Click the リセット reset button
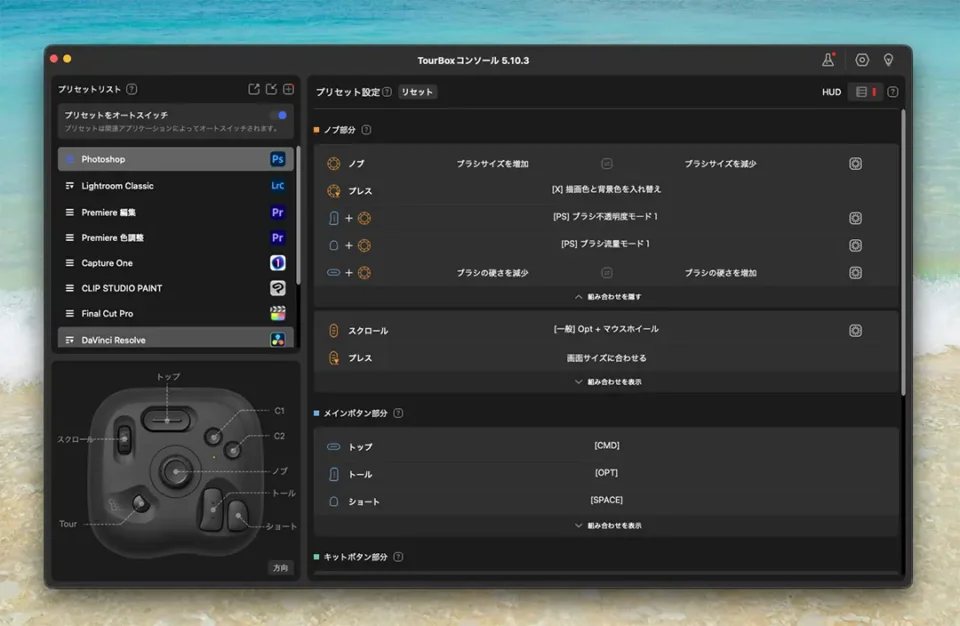This screenshot has width=960, height=626. (x=417, y=91)
